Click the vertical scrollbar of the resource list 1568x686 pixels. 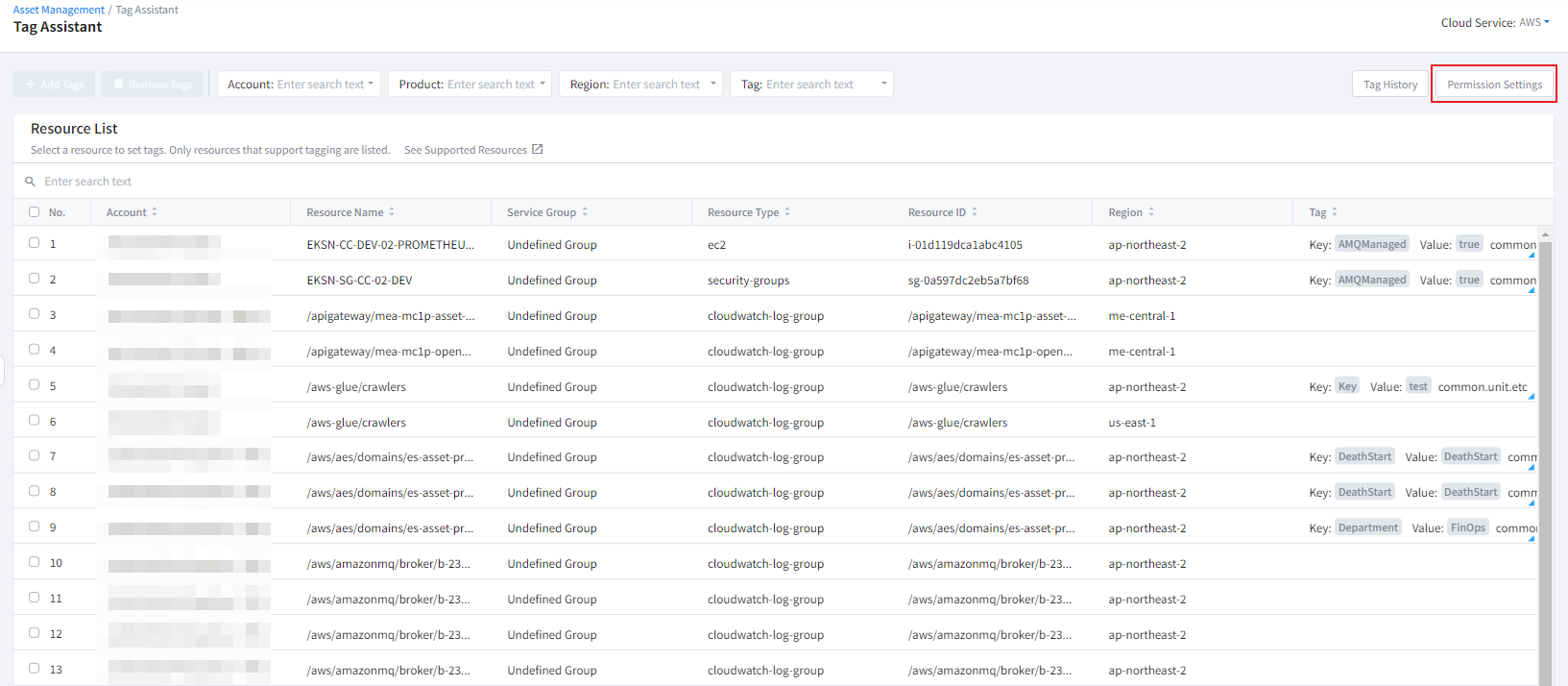click(1545, 432)
